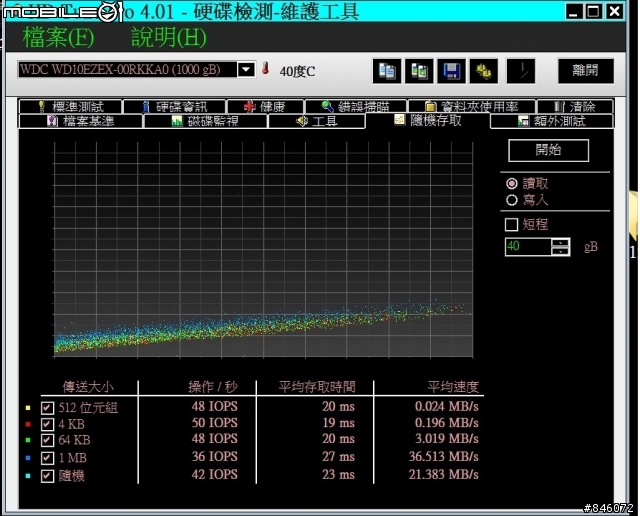Click the cyan 隨機 color marker
The height and width of the screenshot is (516, 640).
[x=28, y=476]
